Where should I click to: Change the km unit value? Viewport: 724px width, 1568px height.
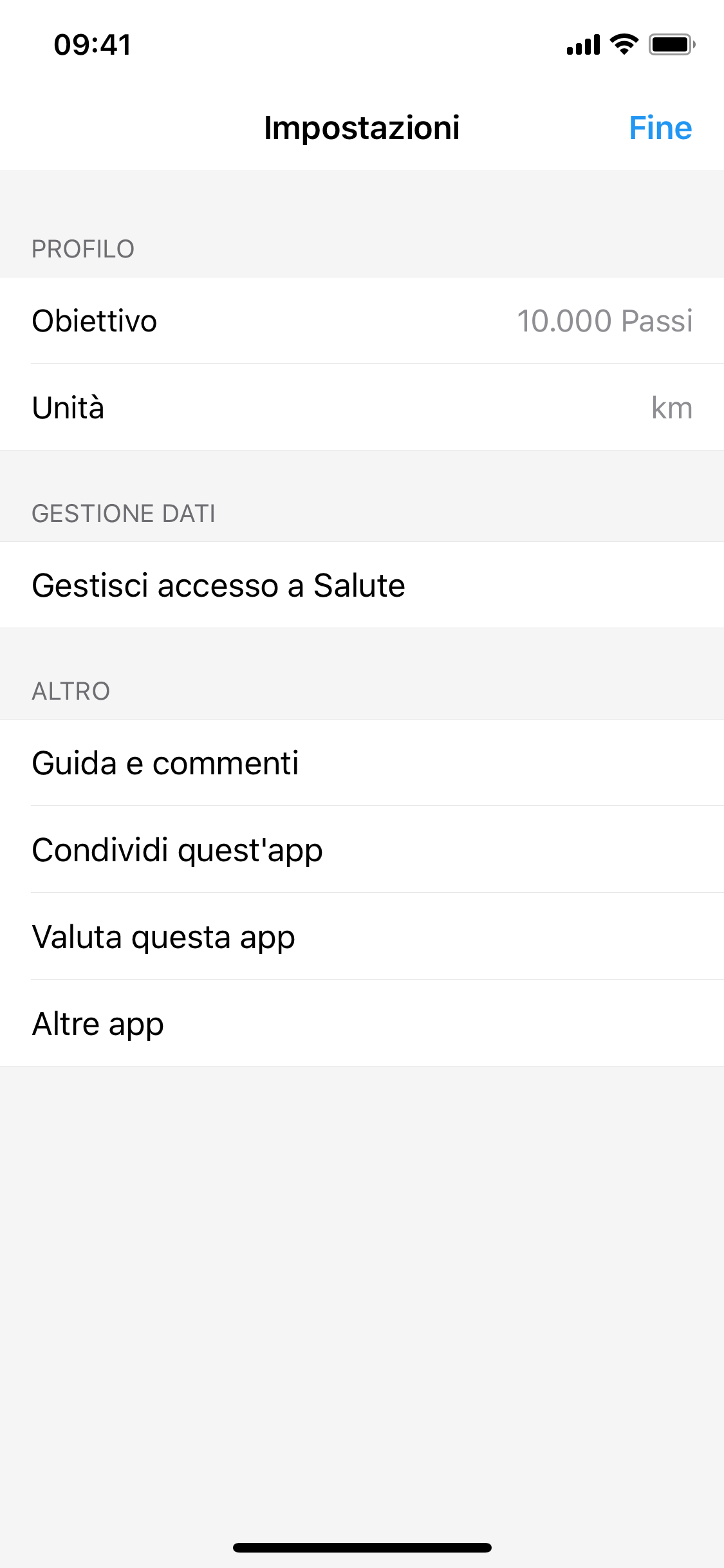671,408
